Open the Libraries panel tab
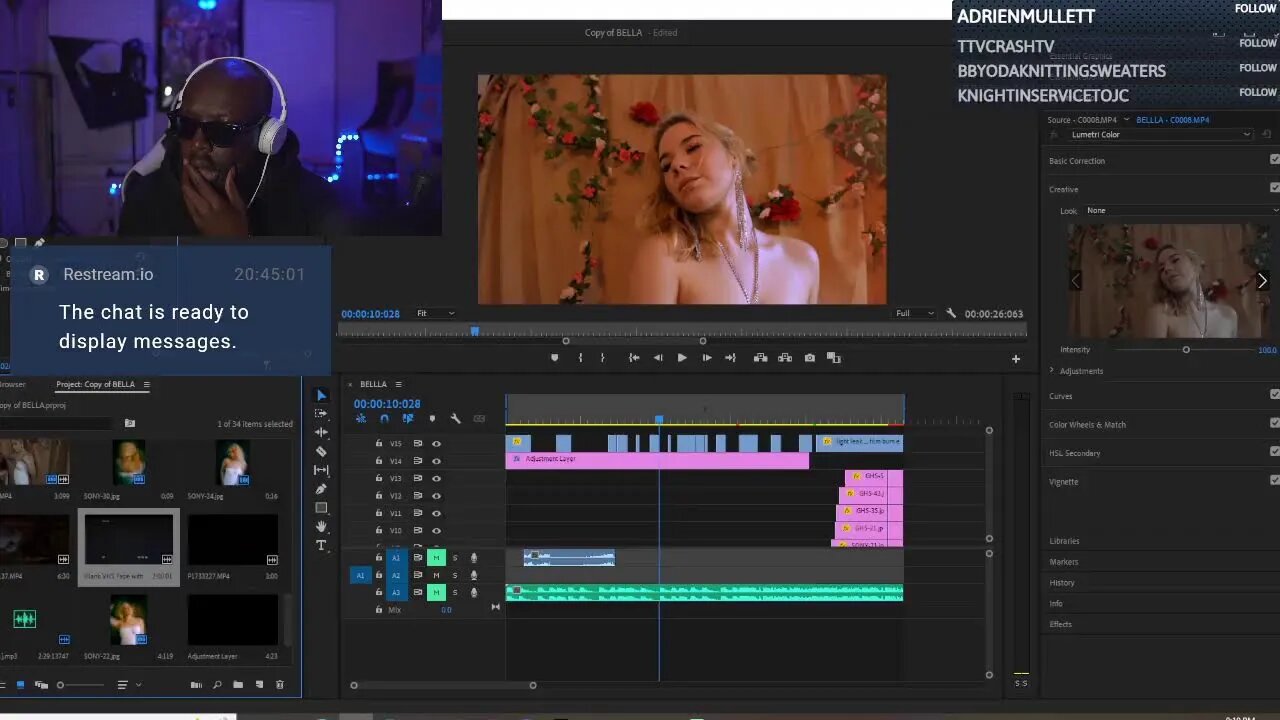Screen dimensions: 1280x720 click(1064, 541)
